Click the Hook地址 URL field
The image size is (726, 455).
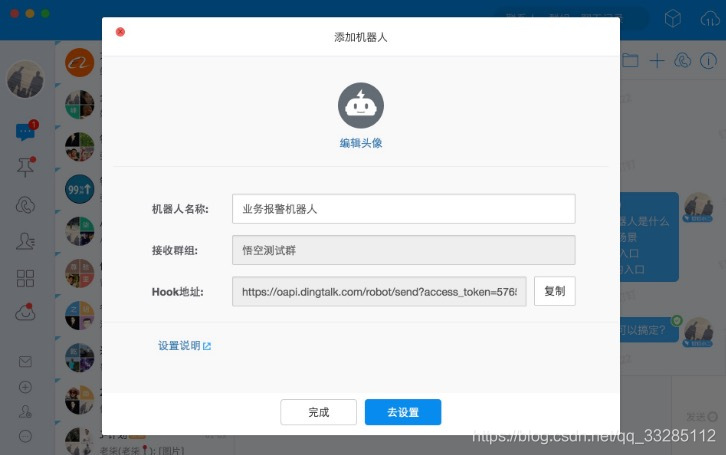[379, 292]
